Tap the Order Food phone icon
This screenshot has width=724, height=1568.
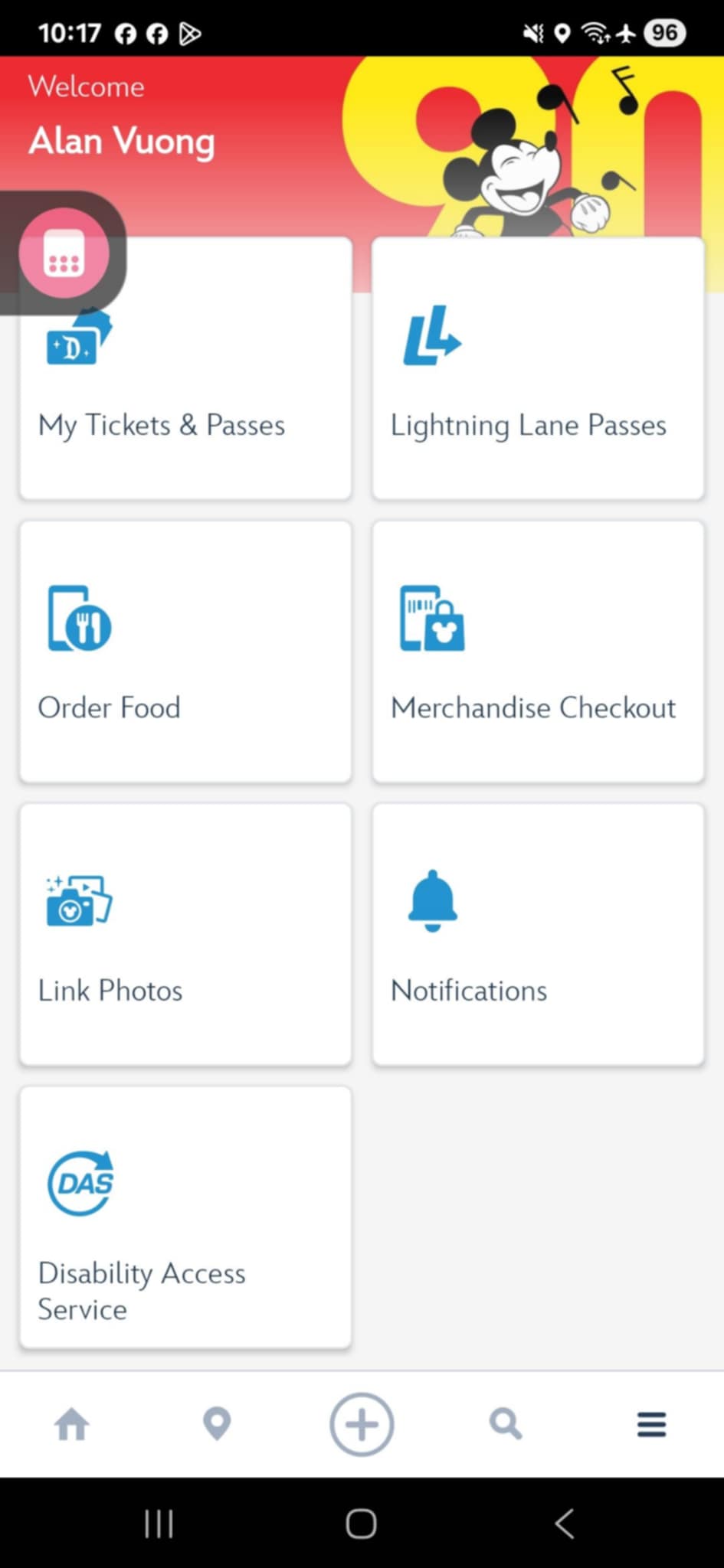click(80, 619)
